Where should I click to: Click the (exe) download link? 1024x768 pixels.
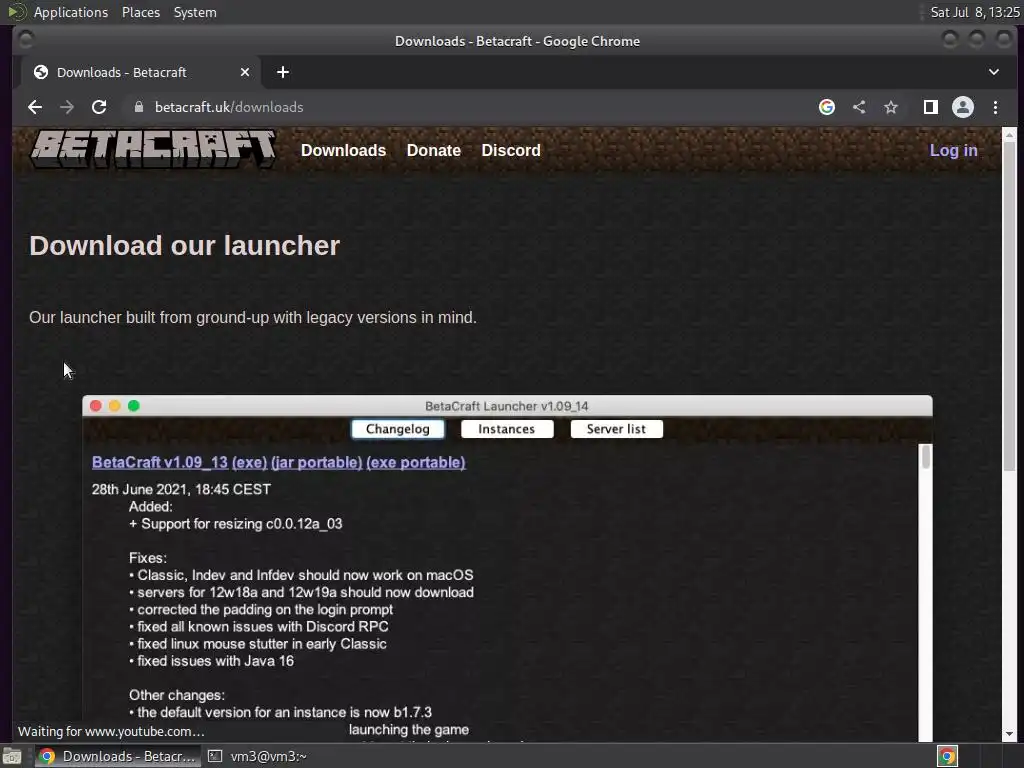249,462
